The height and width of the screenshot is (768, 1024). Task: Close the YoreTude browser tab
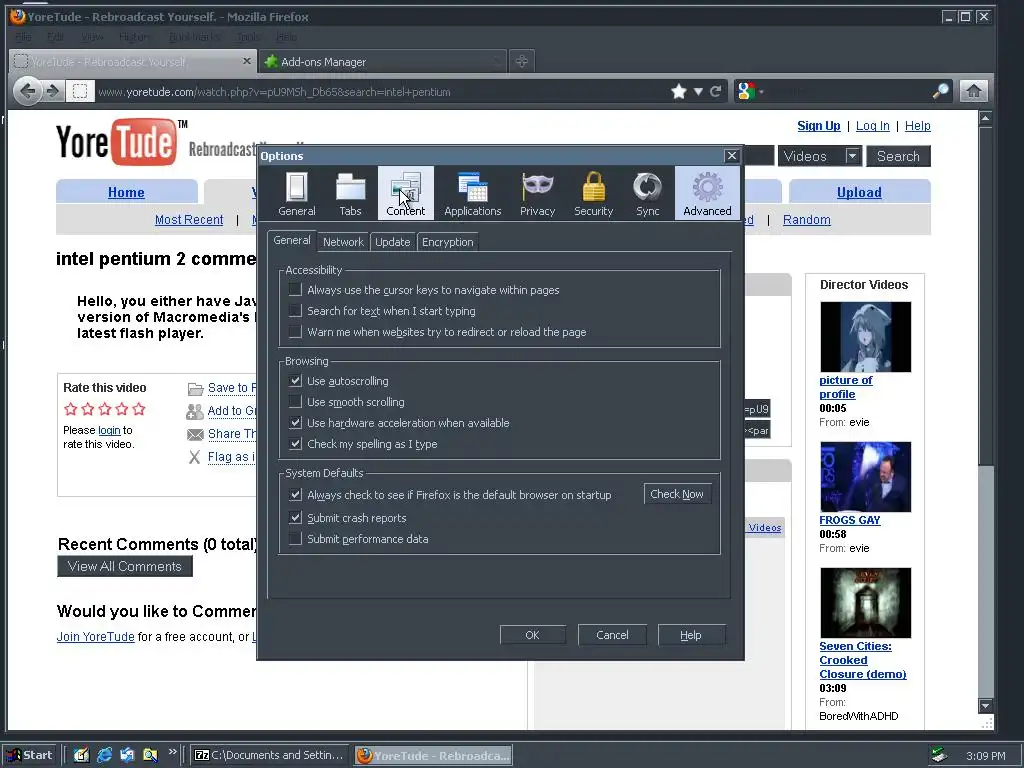pyautogui.click(x=247, y=61)
